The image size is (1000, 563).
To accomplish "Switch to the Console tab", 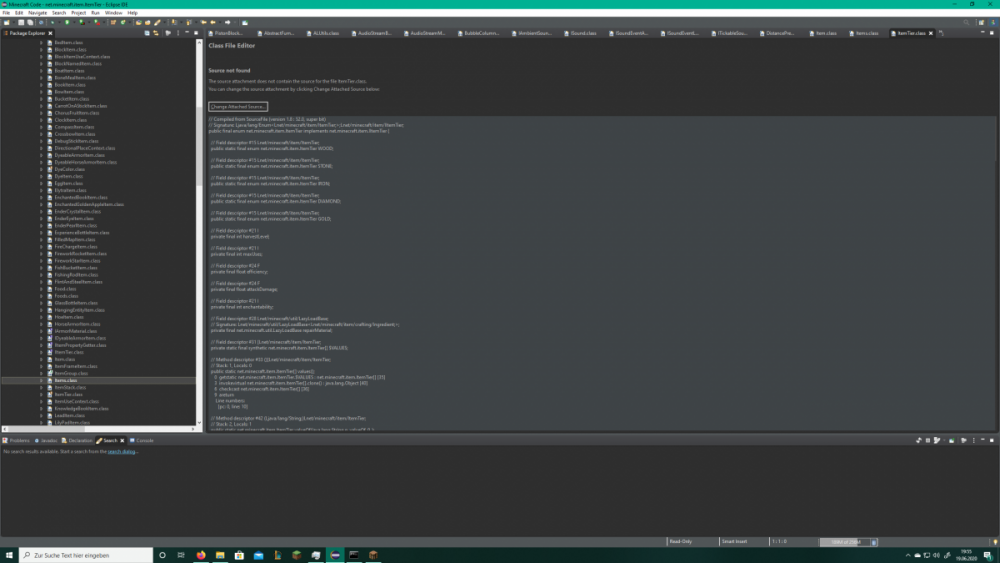I will pyautogui.click(x=142, y=440).
